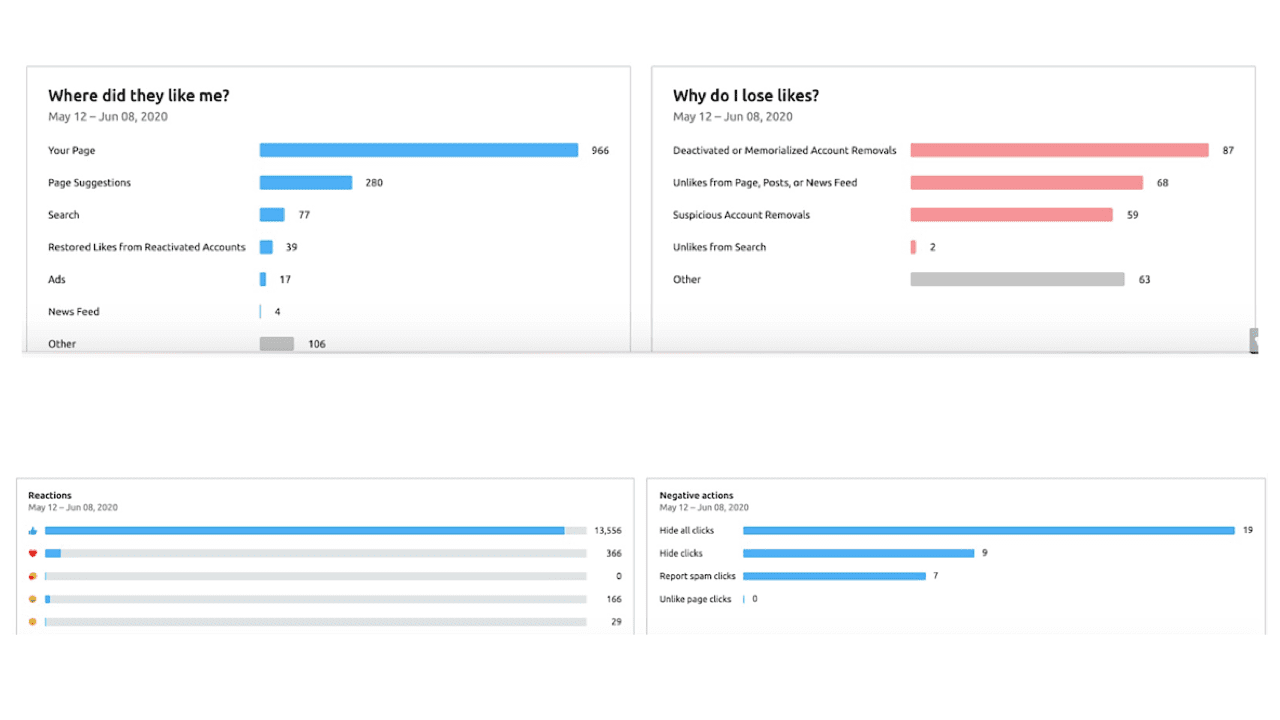This screenshot has height=720, width=1280.
Task: Select the 'Restored Likes from Reactivated Accounts' label
Action: coord(146,247)
